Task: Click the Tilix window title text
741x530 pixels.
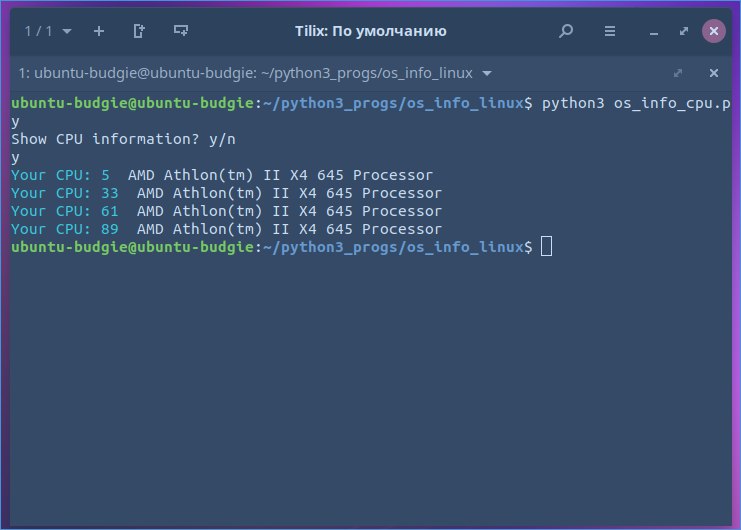Action: coord(371,31)
